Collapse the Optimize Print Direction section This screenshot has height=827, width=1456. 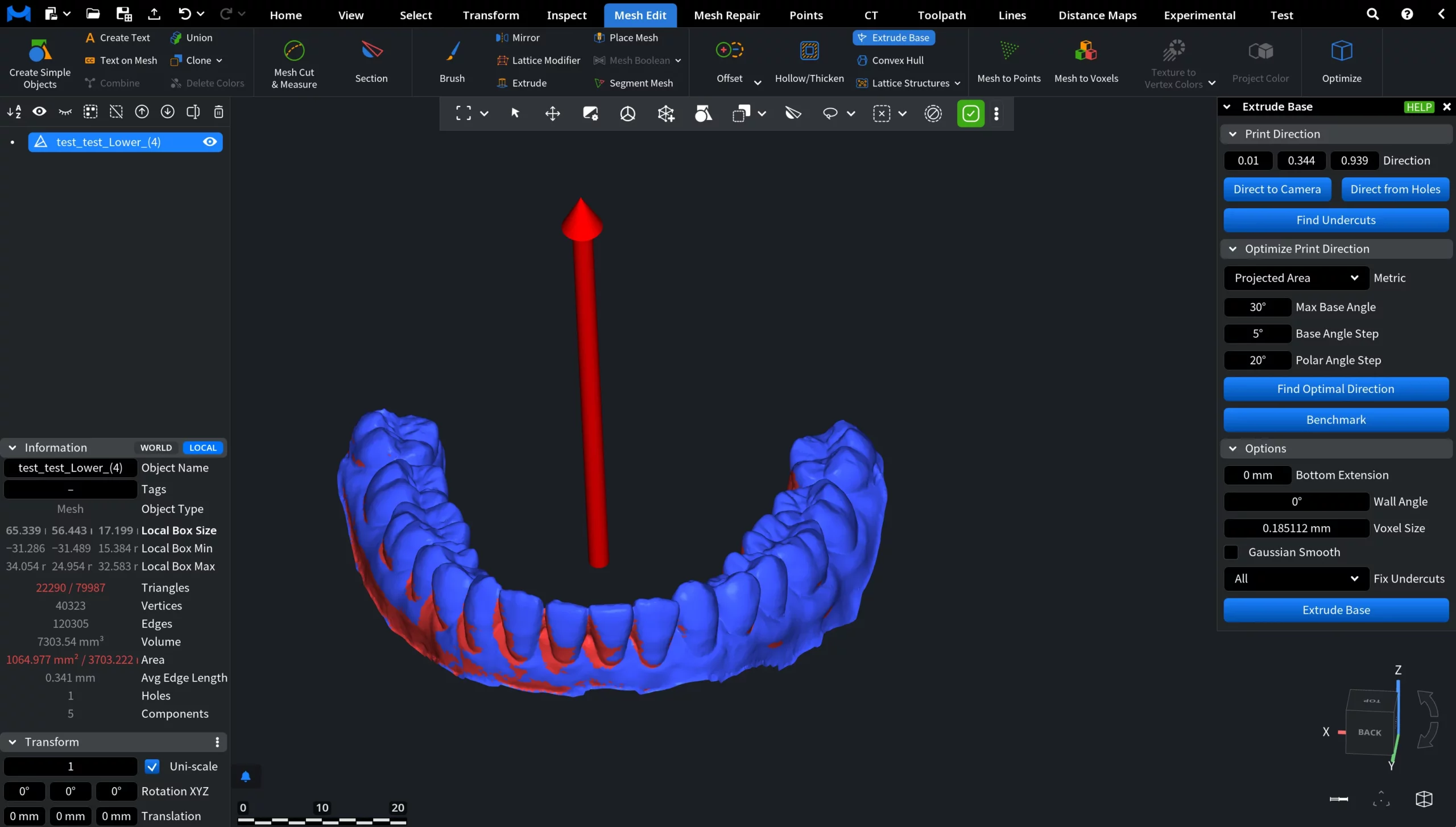1232,249
